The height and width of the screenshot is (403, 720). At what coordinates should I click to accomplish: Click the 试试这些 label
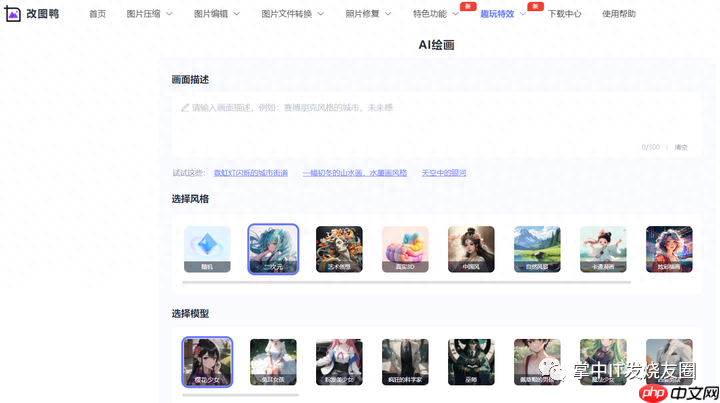coord(188,173)
